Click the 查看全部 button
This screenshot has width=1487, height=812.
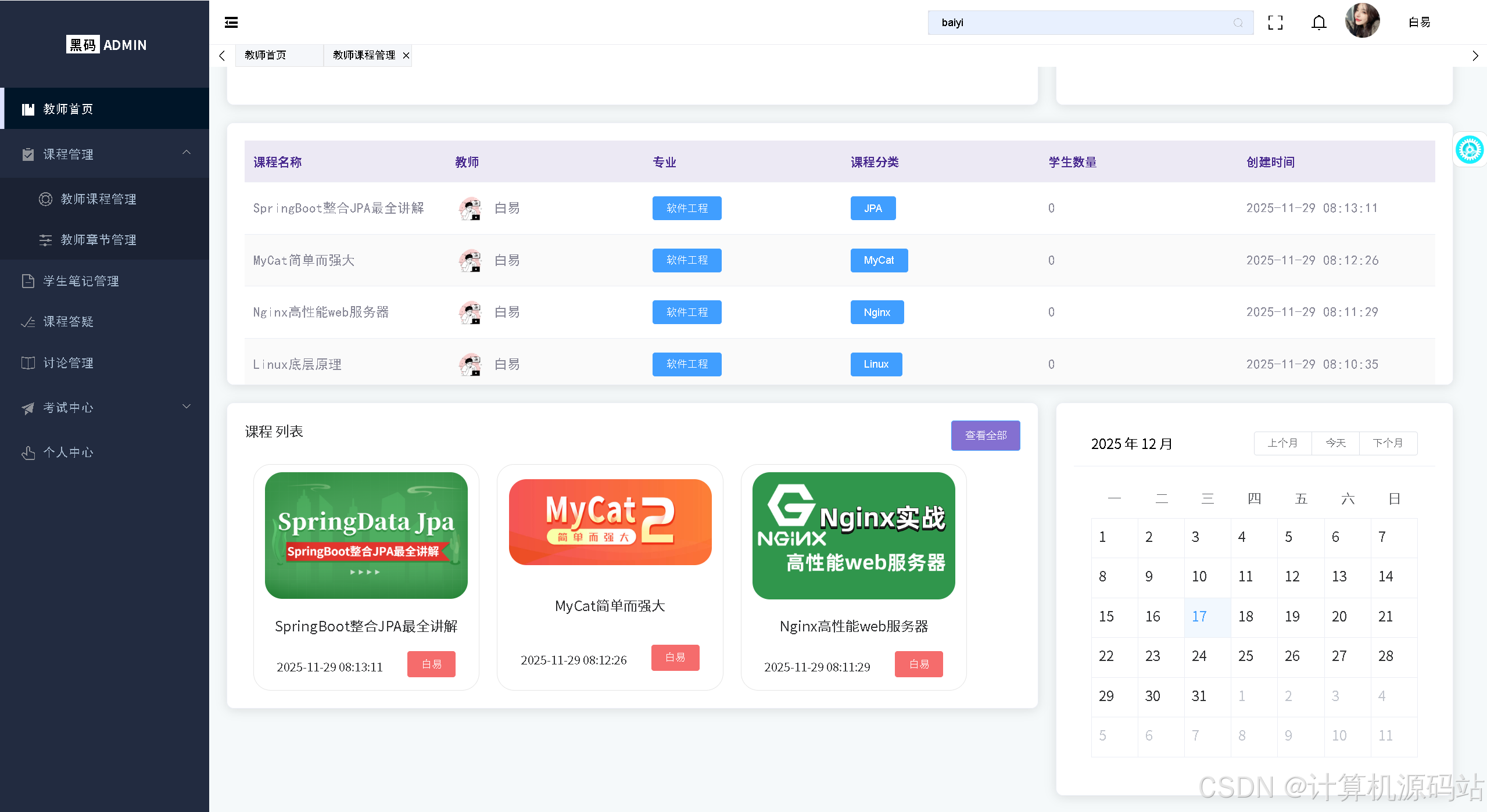(985, 436)
